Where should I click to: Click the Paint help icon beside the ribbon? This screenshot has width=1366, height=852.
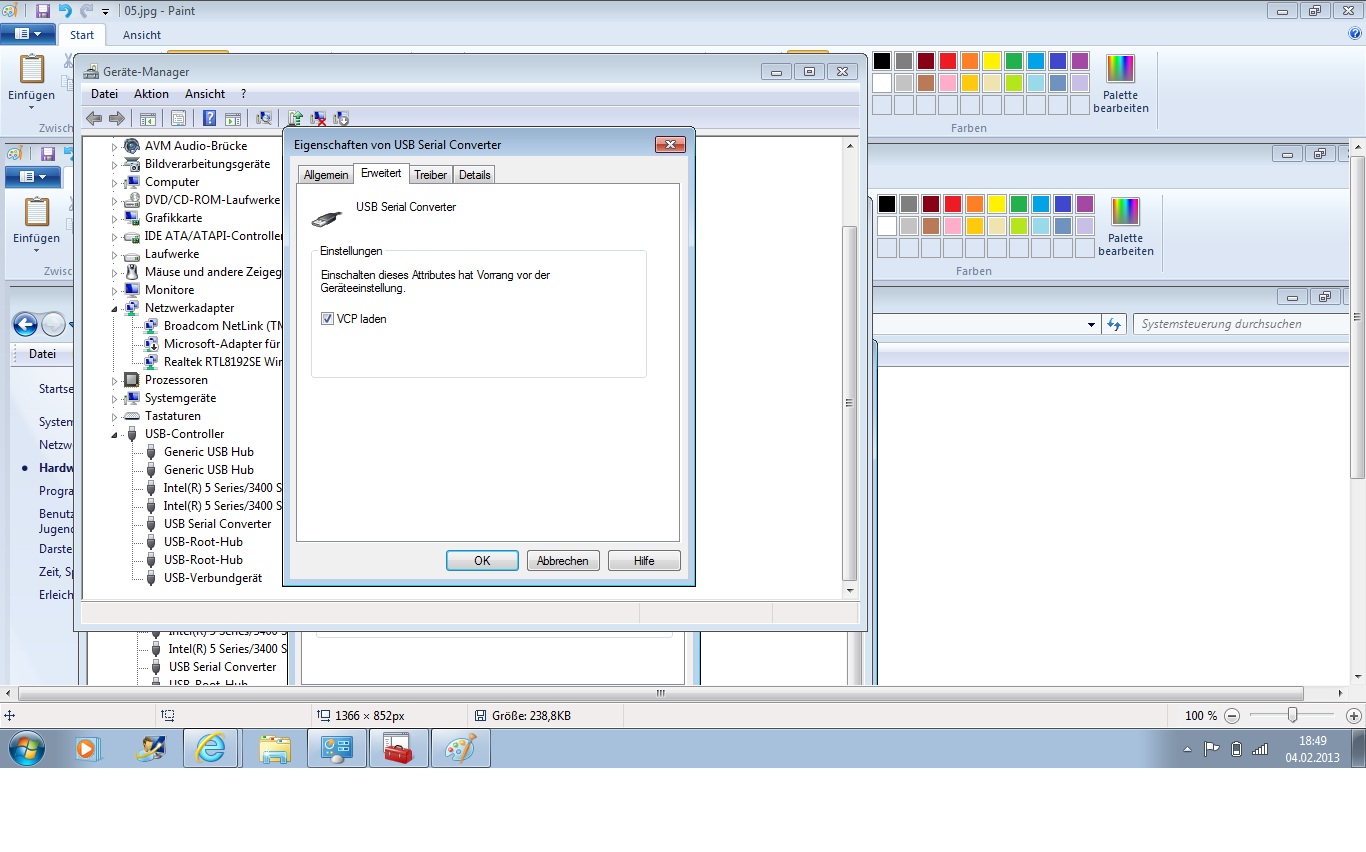coord(1355,34)
